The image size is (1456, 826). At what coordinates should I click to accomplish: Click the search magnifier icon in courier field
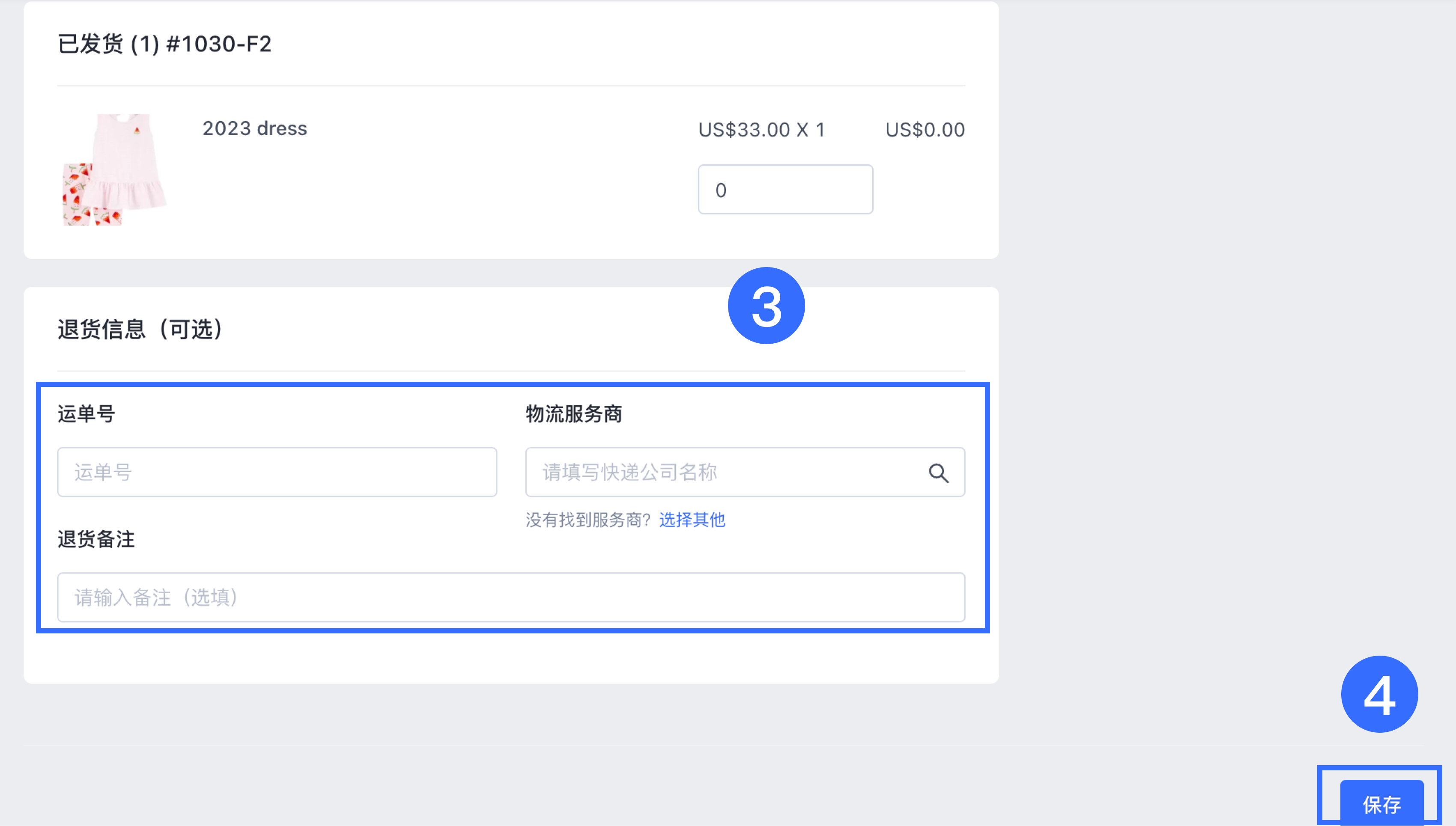point(938,472)
